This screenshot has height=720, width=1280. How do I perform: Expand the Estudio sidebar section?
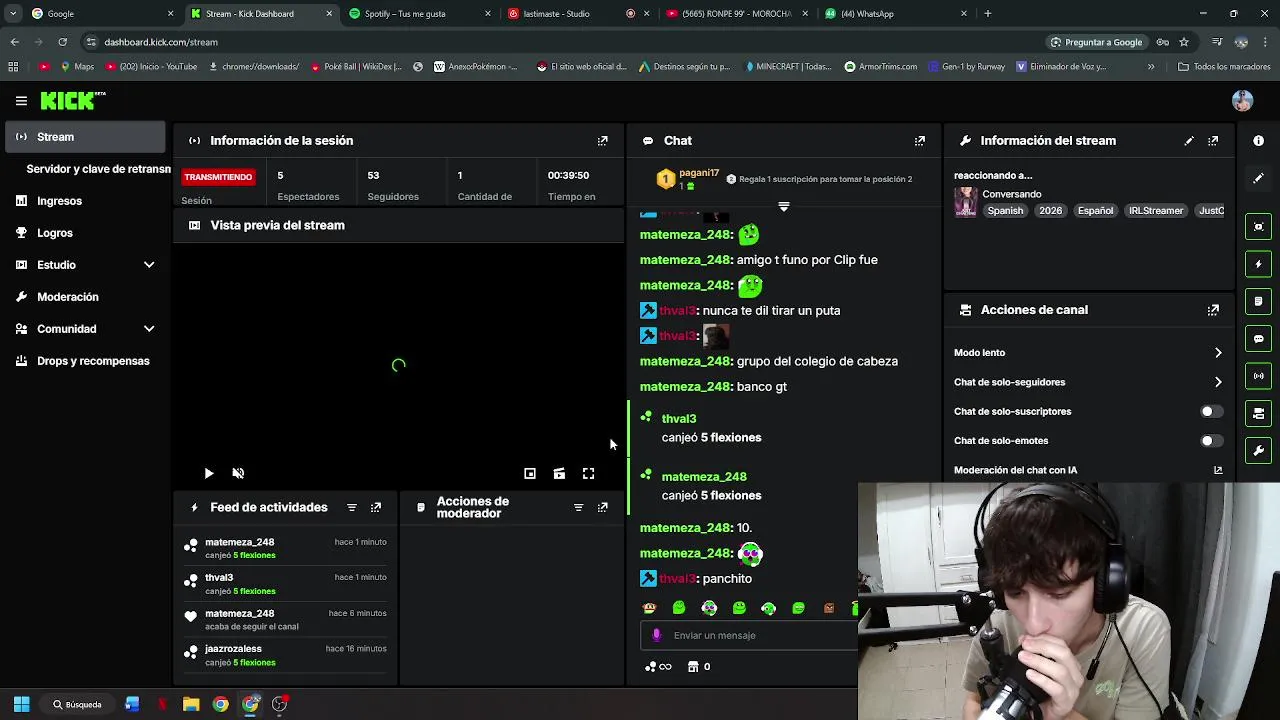pos(149,265)
